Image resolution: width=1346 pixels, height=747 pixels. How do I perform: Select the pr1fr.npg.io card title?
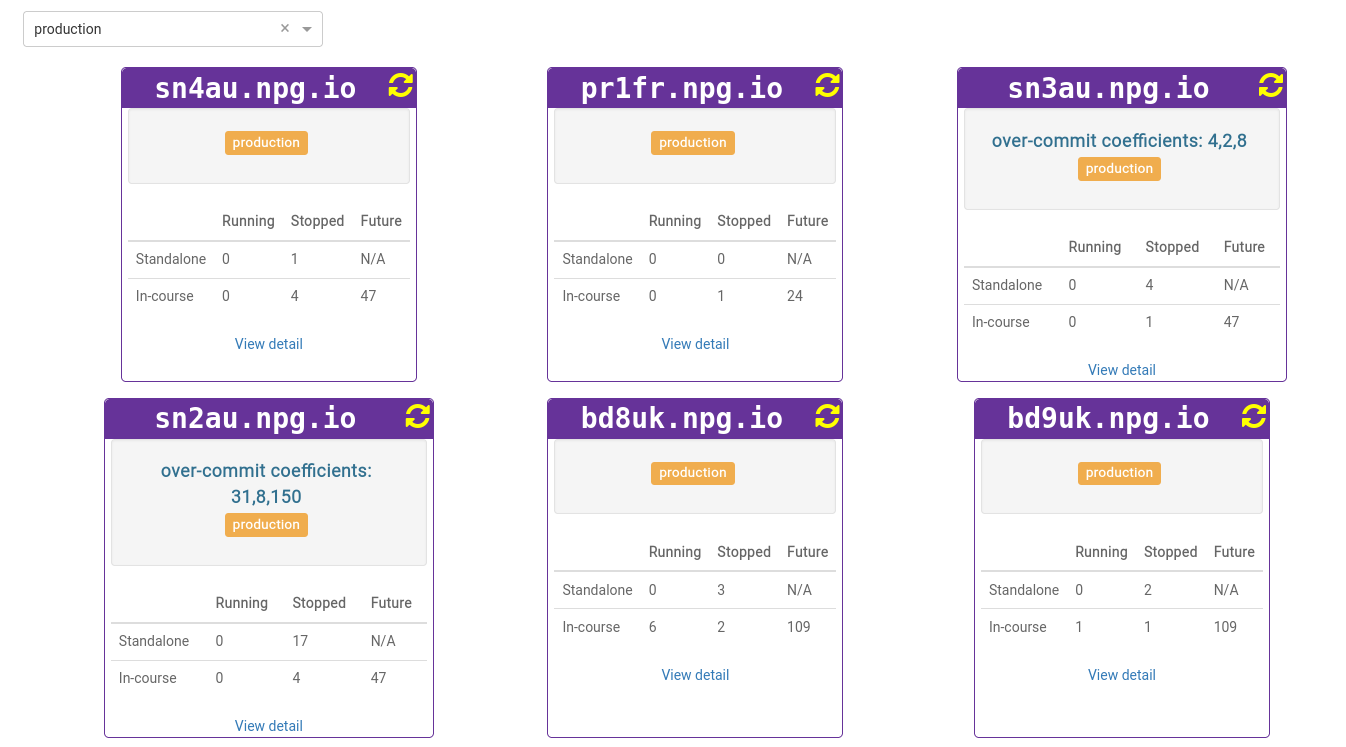[x=682, y=88]
